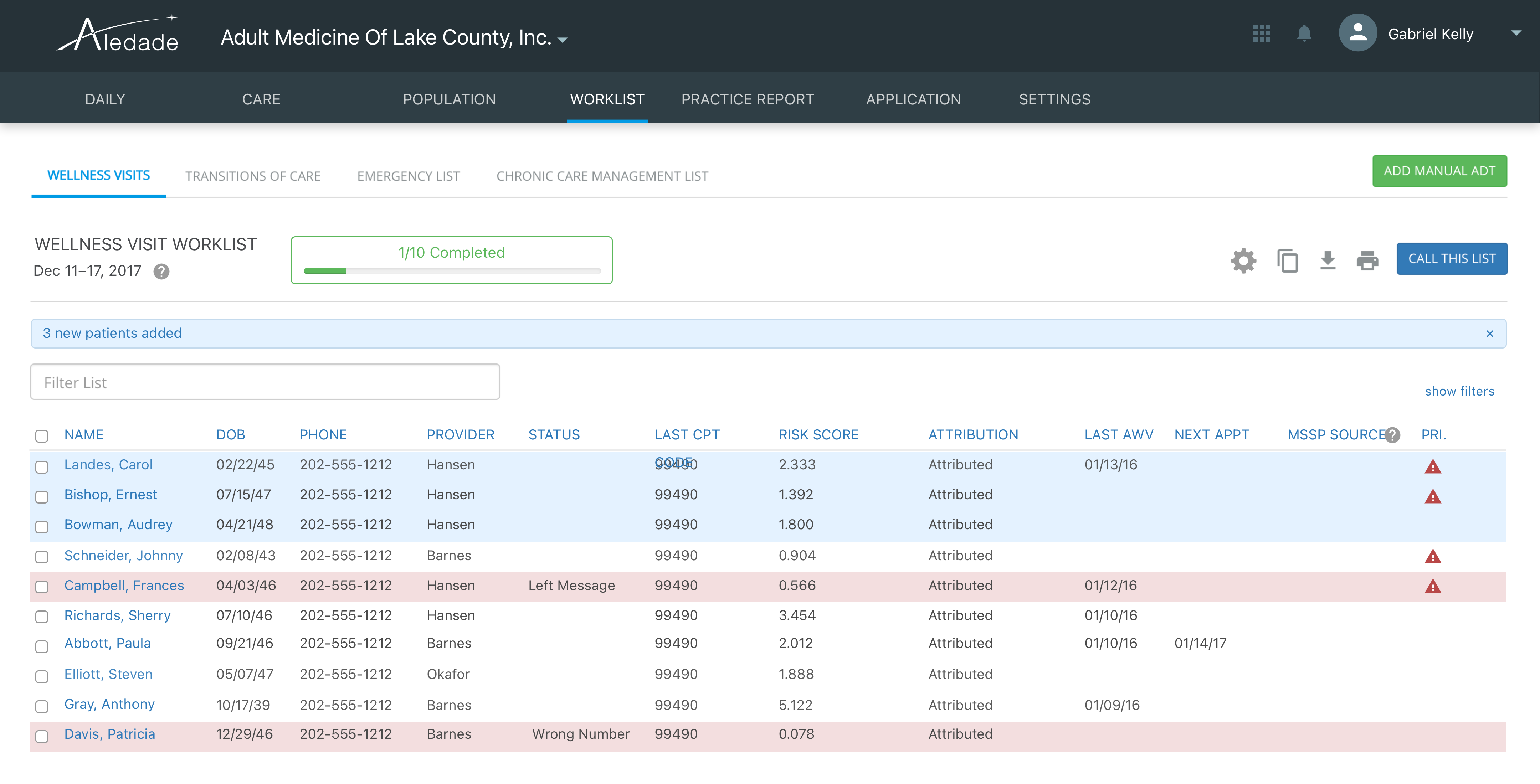Click the copy list icon
Screen dimensions: 1540x784
1287,261
